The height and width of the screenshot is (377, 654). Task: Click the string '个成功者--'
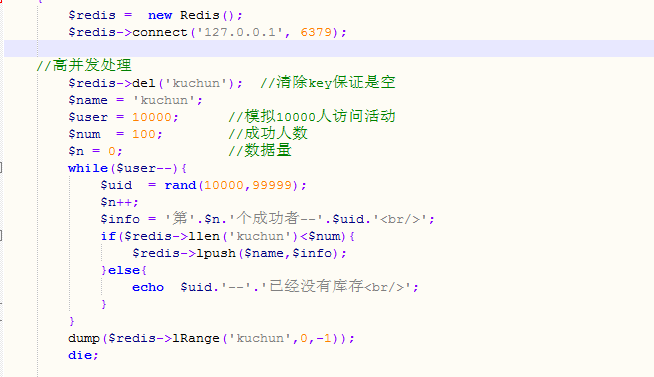point(276,219)
